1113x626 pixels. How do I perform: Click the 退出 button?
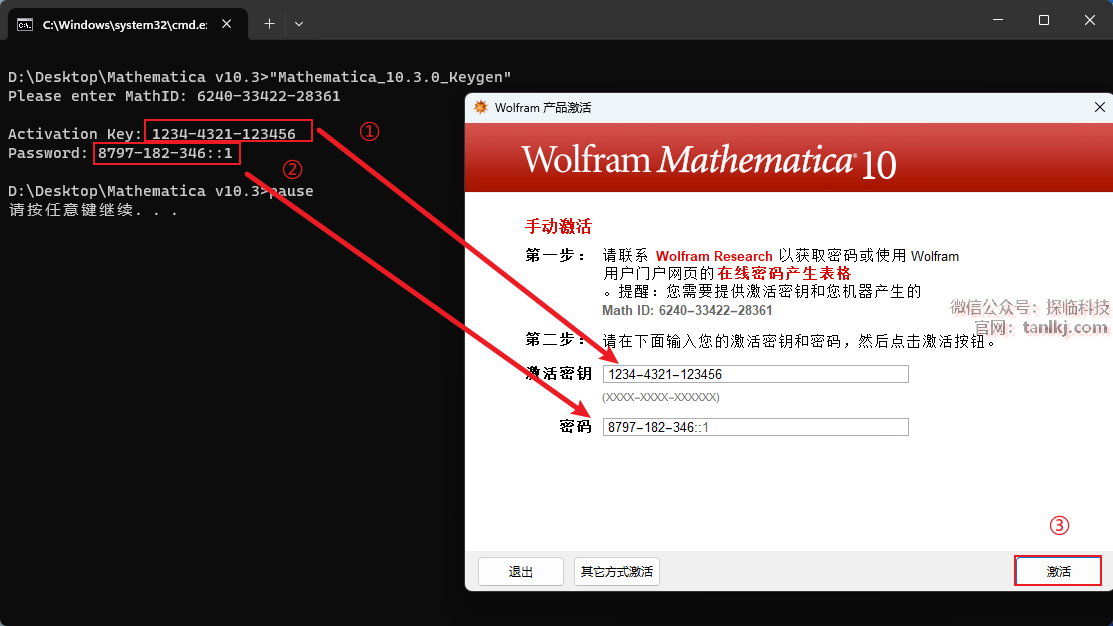[520, 571]
